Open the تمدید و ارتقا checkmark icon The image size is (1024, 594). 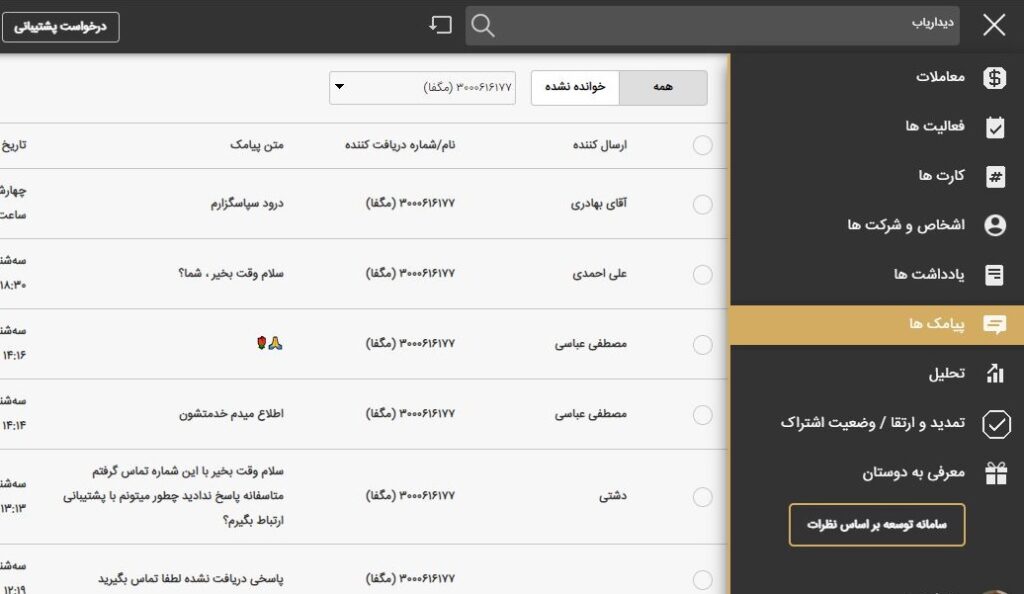tap(996, 424)
